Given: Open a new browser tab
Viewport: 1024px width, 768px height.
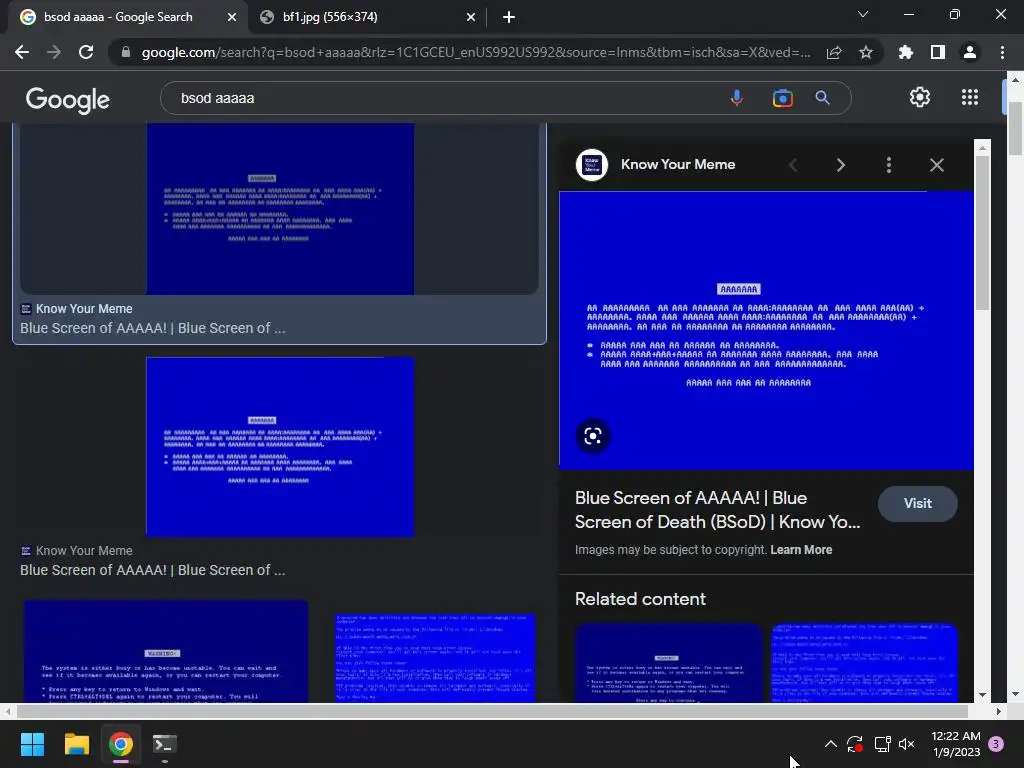Looking at the screenshot, I should [509, 17].
